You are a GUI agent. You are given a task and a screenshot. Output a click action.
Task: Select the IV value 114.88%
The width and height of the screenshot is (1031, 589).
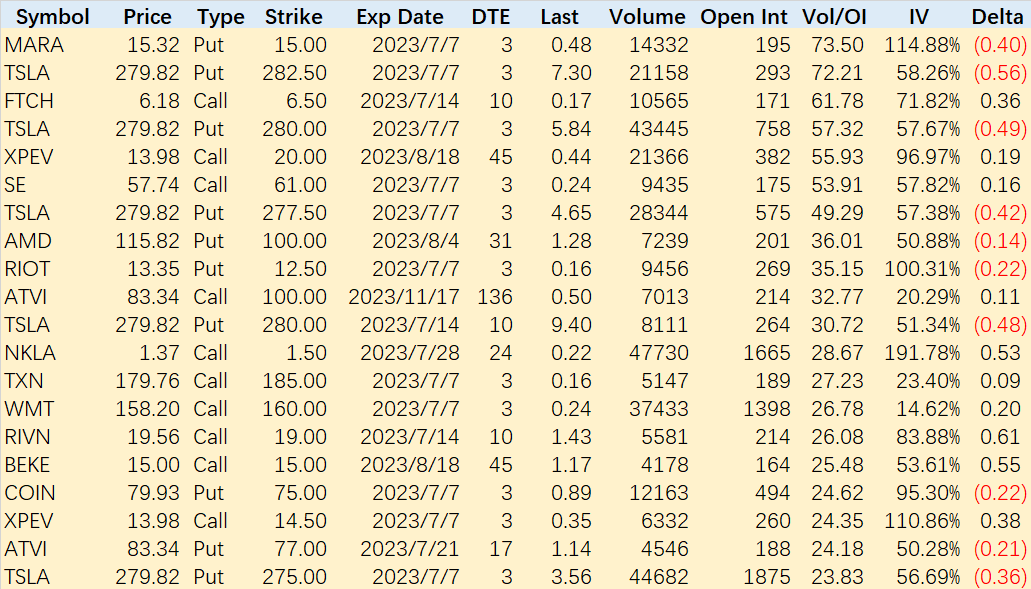click(922, 45)
